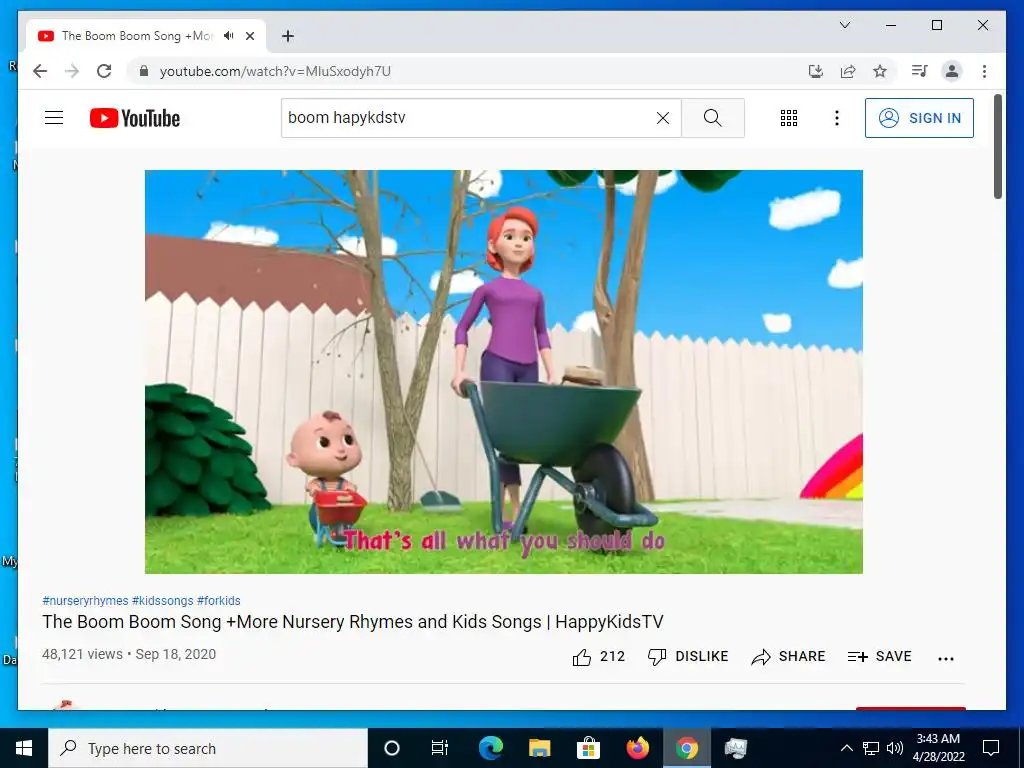Open YouTube settings three-dot menu
The width and height of the screenshot is (1024, 768).
tap(837, 118)
